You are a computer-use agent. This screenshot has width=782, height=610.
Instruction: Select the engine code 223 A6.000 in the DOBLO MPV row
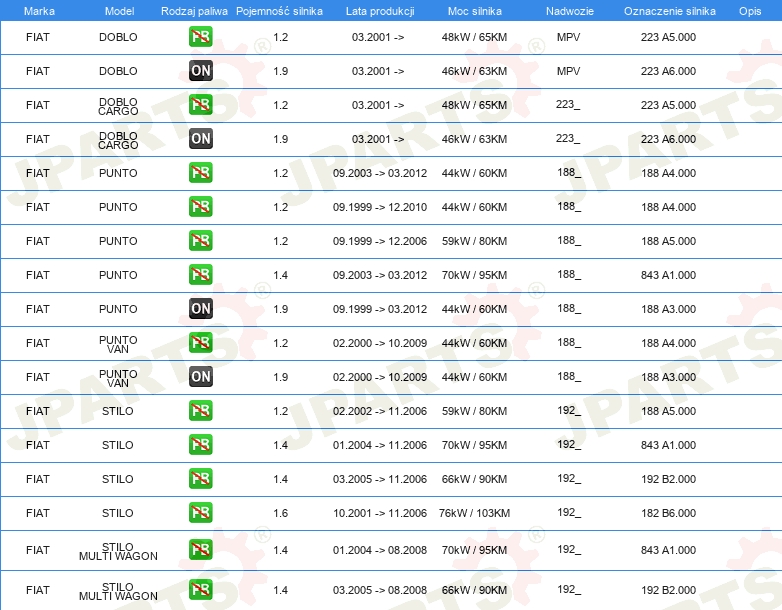click(x=668, y=71)
